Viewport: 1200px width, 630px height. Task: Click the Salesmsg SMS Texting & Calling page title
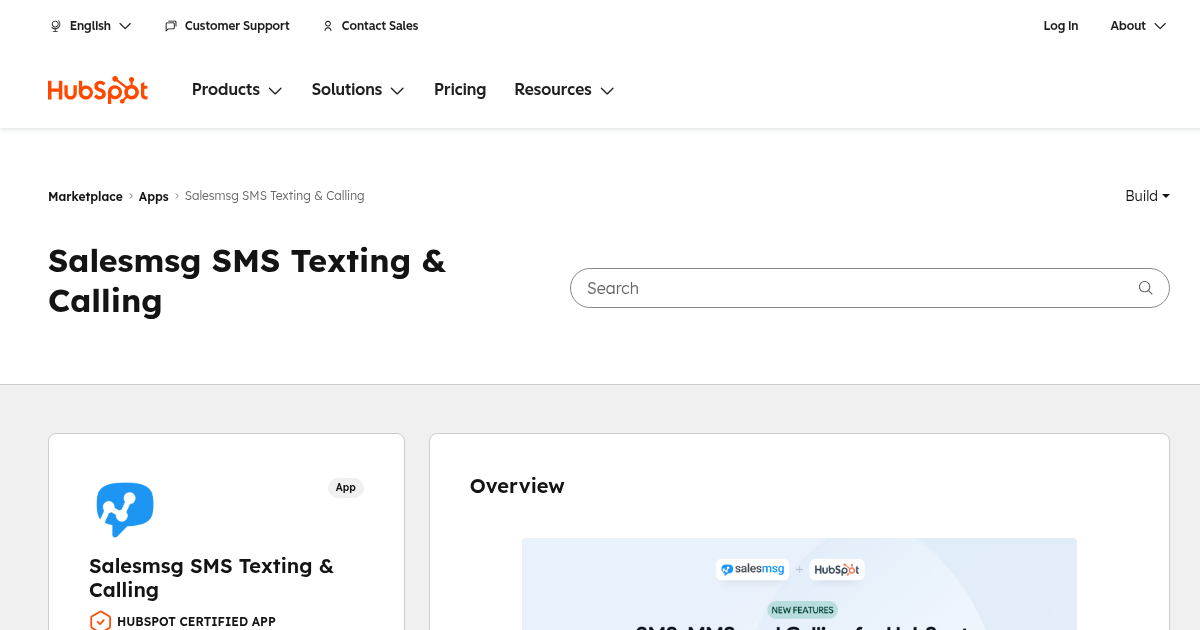click(247, 281)
